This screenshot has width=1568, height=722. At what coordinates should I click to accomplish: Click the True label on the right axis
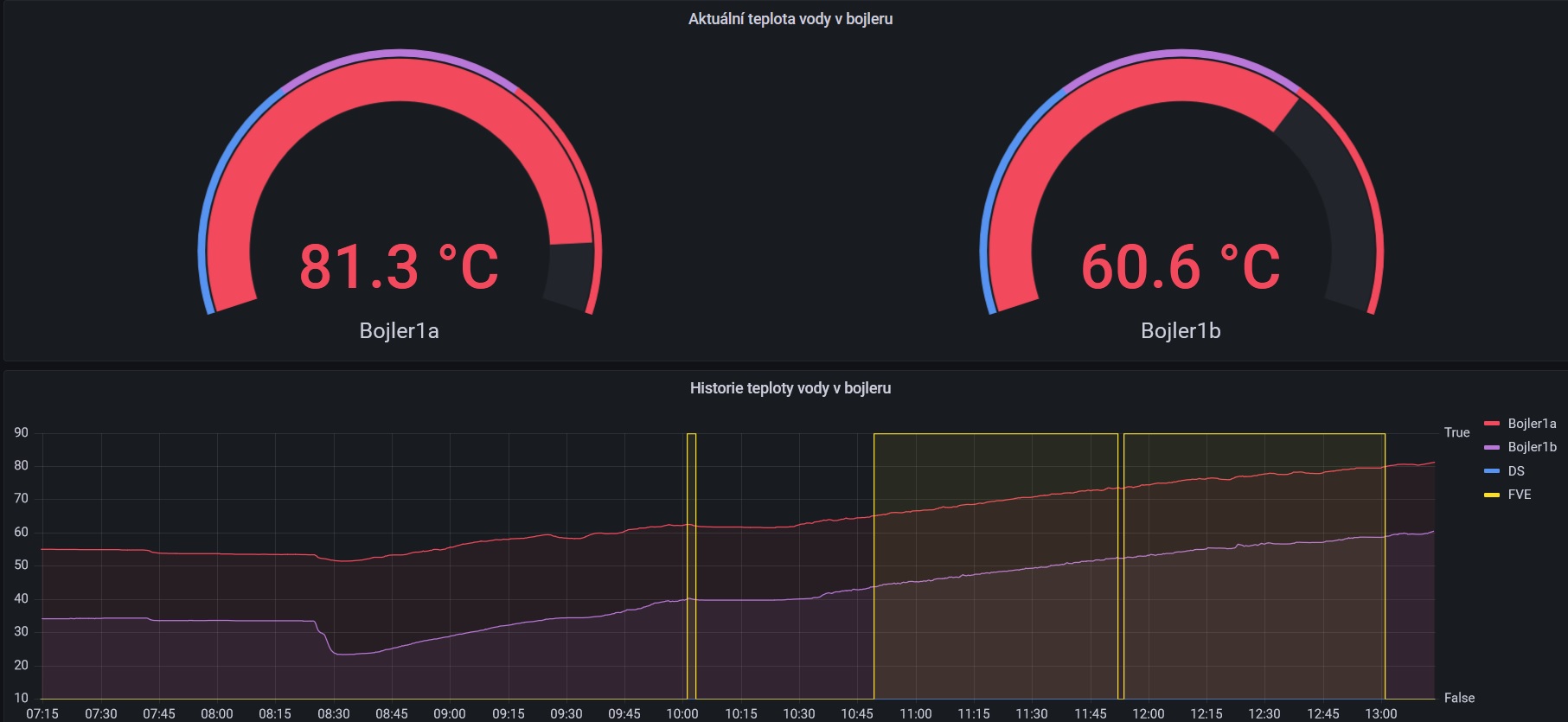(1457, 432)
